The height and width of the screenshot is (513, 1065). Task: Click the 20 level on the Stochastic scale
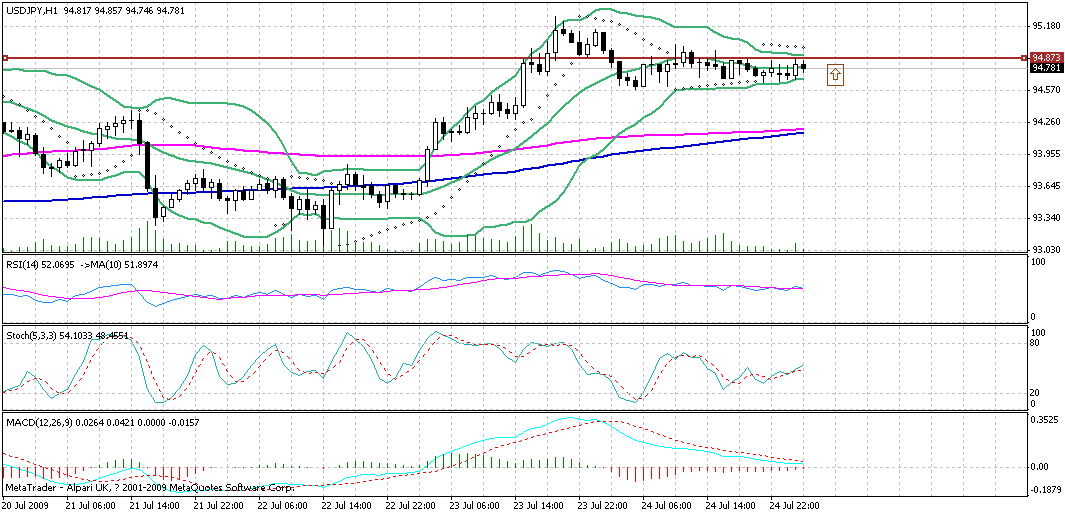coord(1035,393)
